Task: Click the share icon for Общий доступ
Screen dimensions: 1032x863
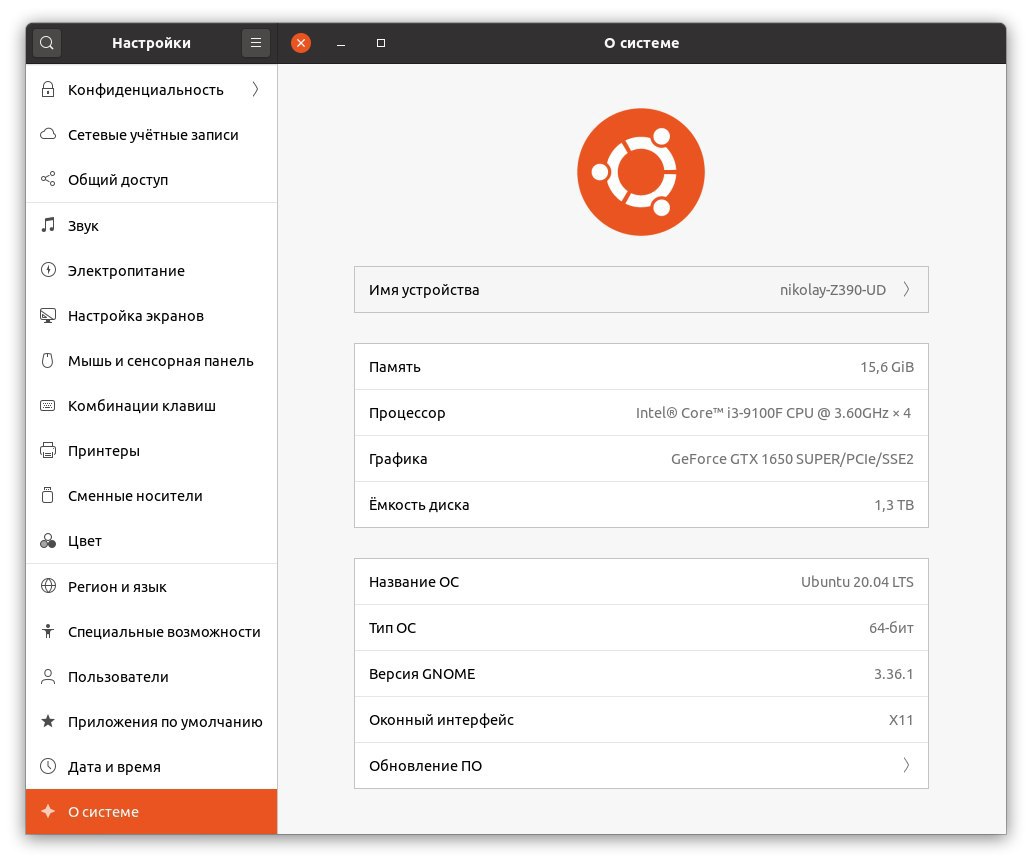Action: pyautogui.click(x=47, y=179)
